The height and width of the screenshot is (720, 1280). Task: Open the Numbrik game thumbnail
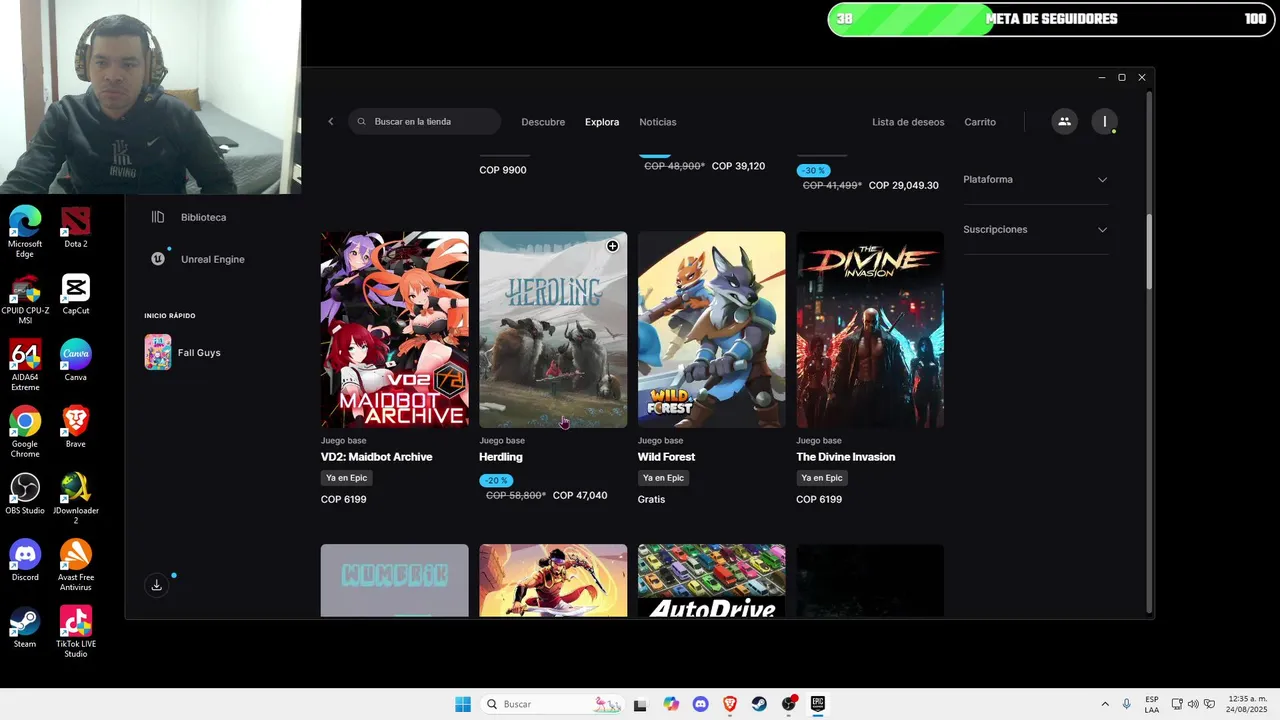coord(395,580)
